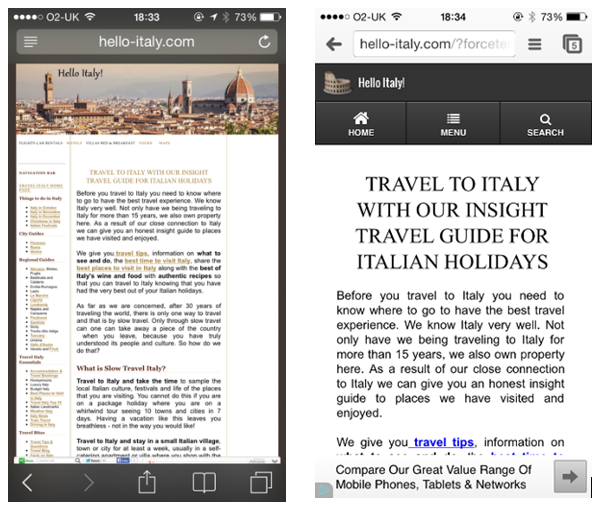The height and width of the screenshot is (508, 606).
Task: Tap Safari reader lines icon in left phone
Action: (x=31, y=41)
